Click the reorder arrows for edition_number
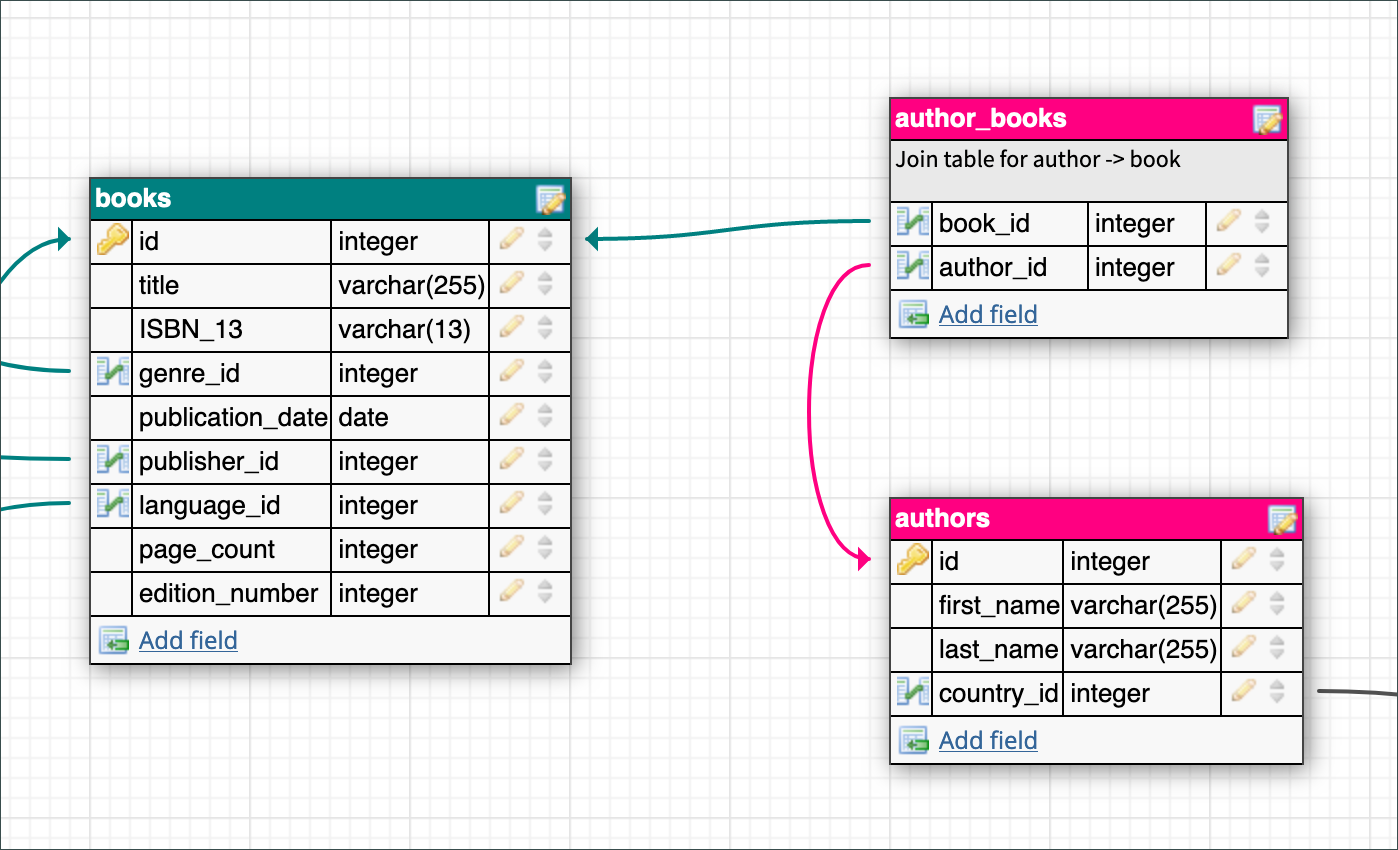Viewport: 1398px width, 850px height. [x=545, y=593]
